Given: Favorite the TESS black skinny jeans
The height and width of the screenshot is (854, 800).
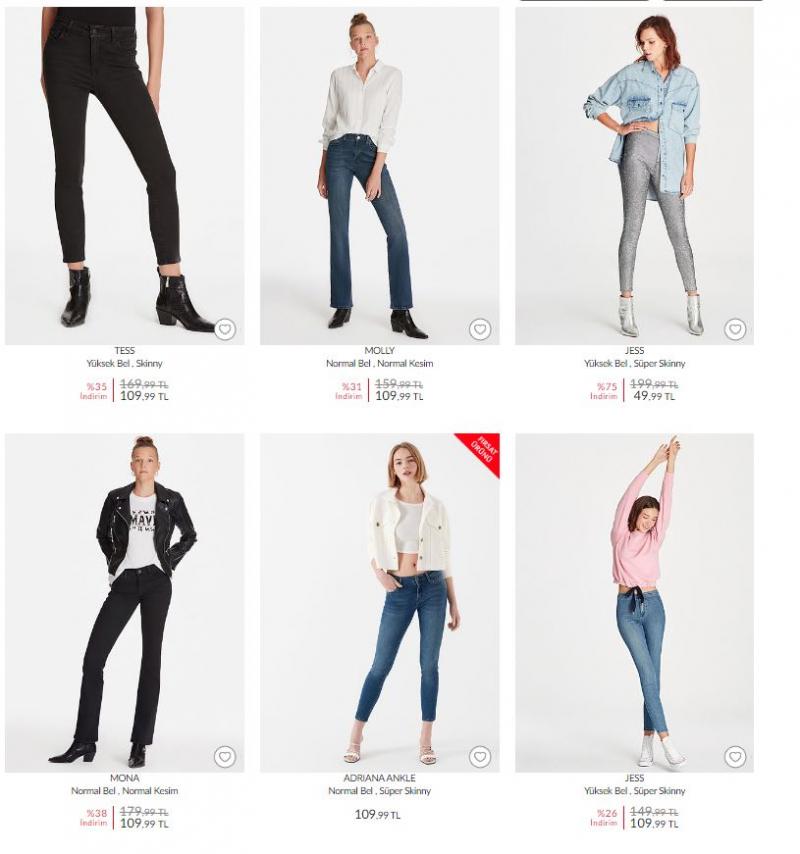Looking at the screenshot, I should click(225, 329).
